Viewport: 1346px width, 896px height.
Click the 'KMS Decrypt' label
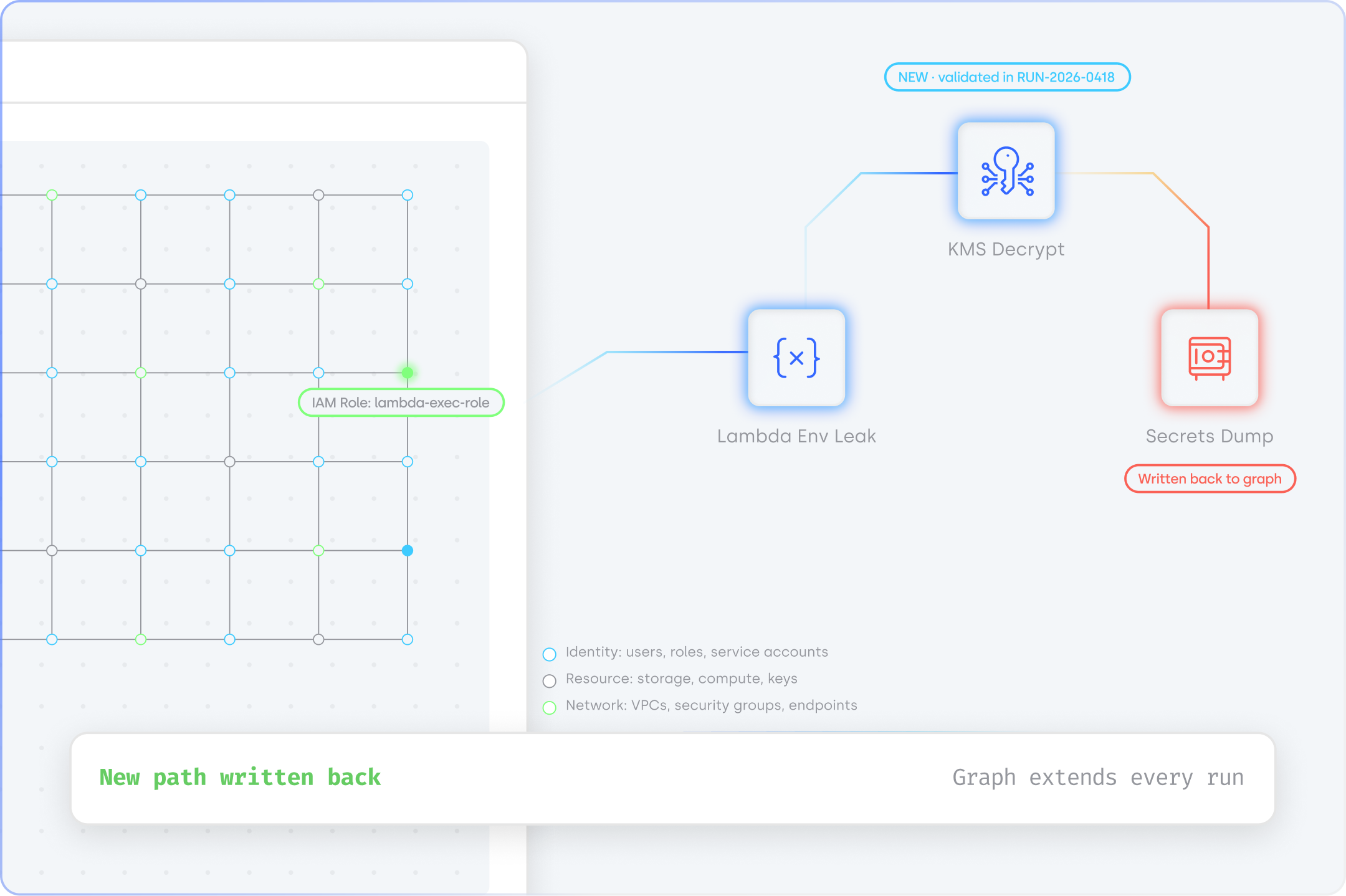click(x=1006, y=249)
